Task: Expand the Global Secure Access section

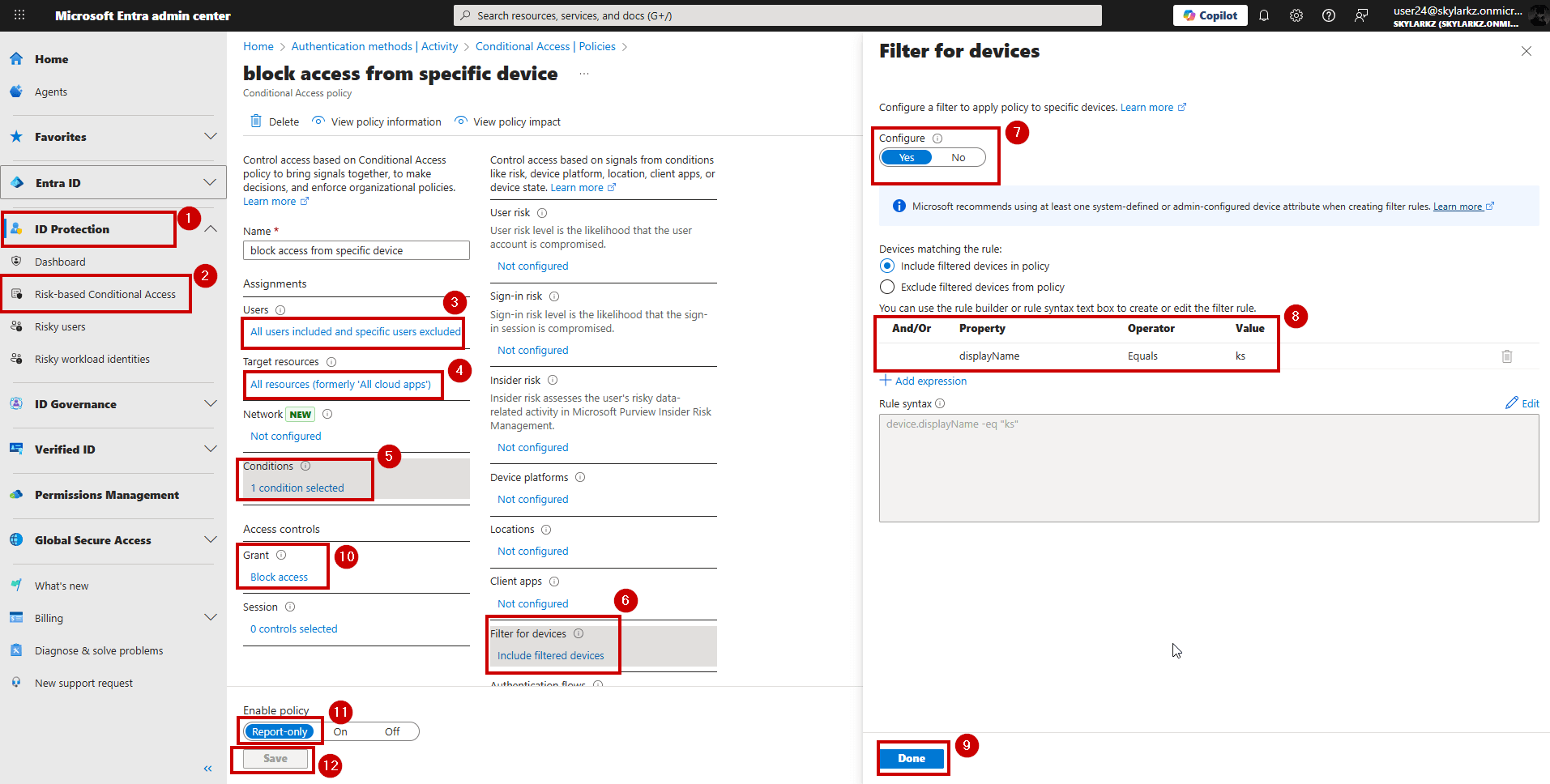Action: click(x=210, y=539)
